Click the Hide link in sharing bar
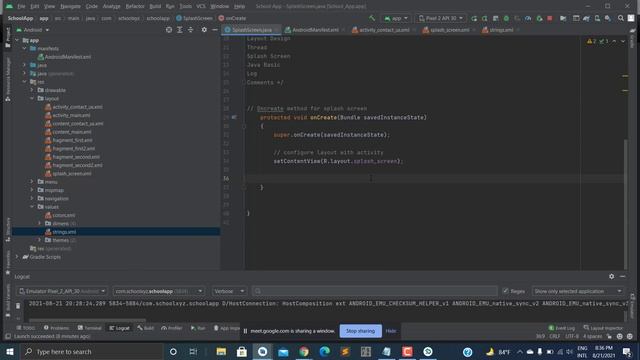The height and width of the screenshot is (360, 640). click(x=391, y=331)
